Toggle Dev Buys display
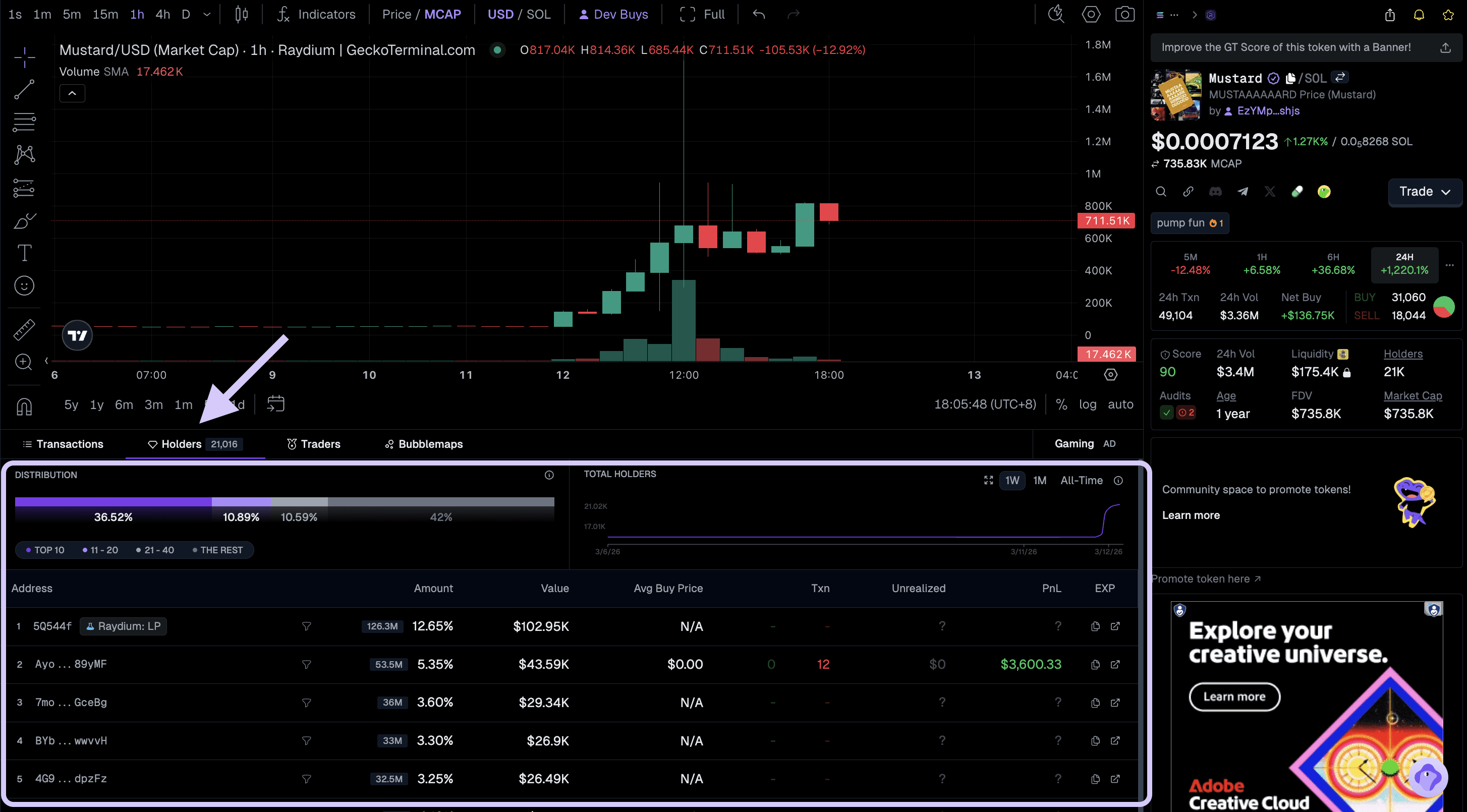 pyautogui.click(x=613, y=14)
